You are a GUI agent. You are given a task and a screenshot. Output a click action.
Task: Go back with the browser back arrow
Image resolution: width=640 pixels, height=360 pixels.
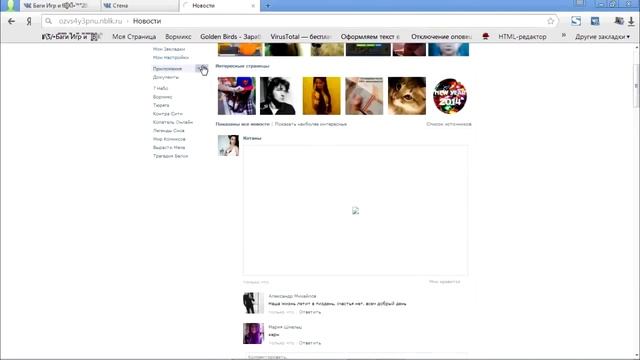point(11,21)
